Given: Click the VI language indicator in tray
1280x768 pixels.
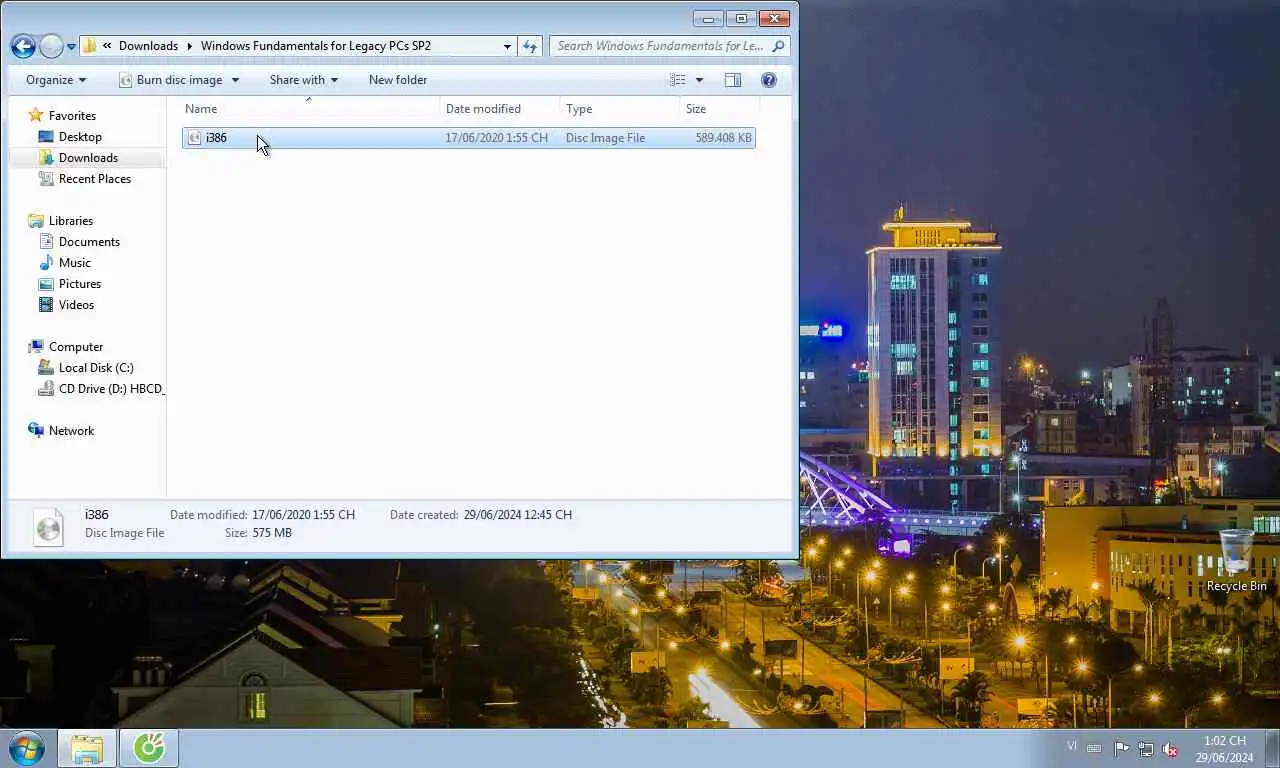Looking at the screenshot, I should (1072, 746).
